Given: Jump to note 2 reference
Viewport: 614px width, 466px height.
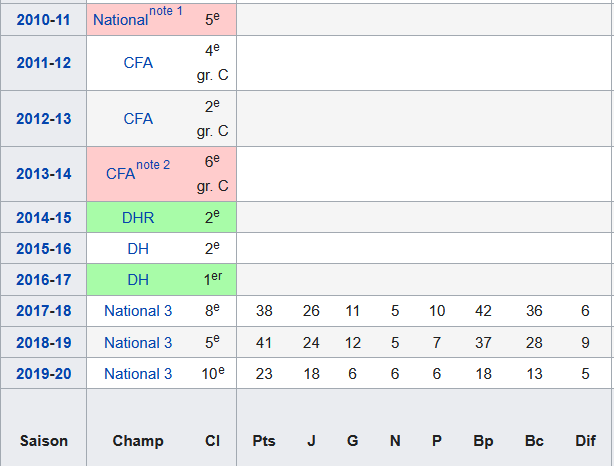Looking at the screenshot, I should 153,165.
